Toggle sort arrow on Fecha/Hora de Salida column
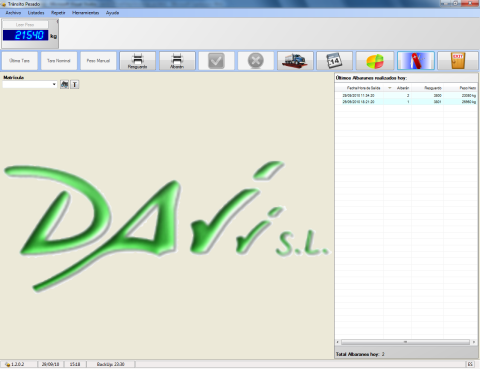This screenshot has width=480, height=369. pos(389,88)
